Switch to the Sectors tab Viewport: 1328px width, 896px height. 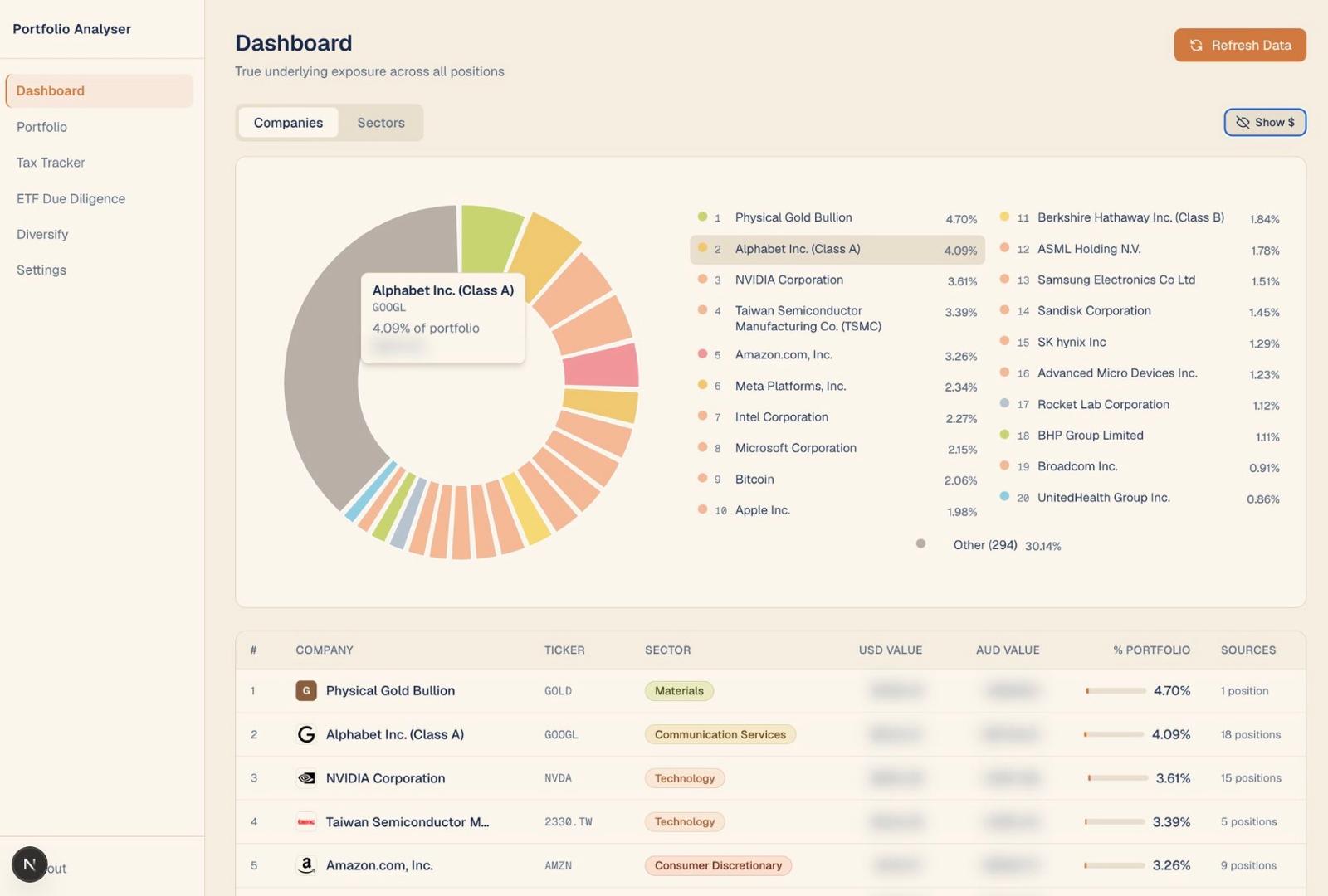click(381, 123)
